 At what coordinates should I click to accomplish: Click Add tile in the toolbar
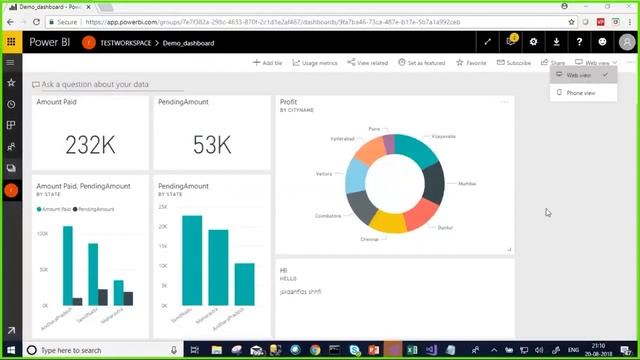click(x=268, y=63)
